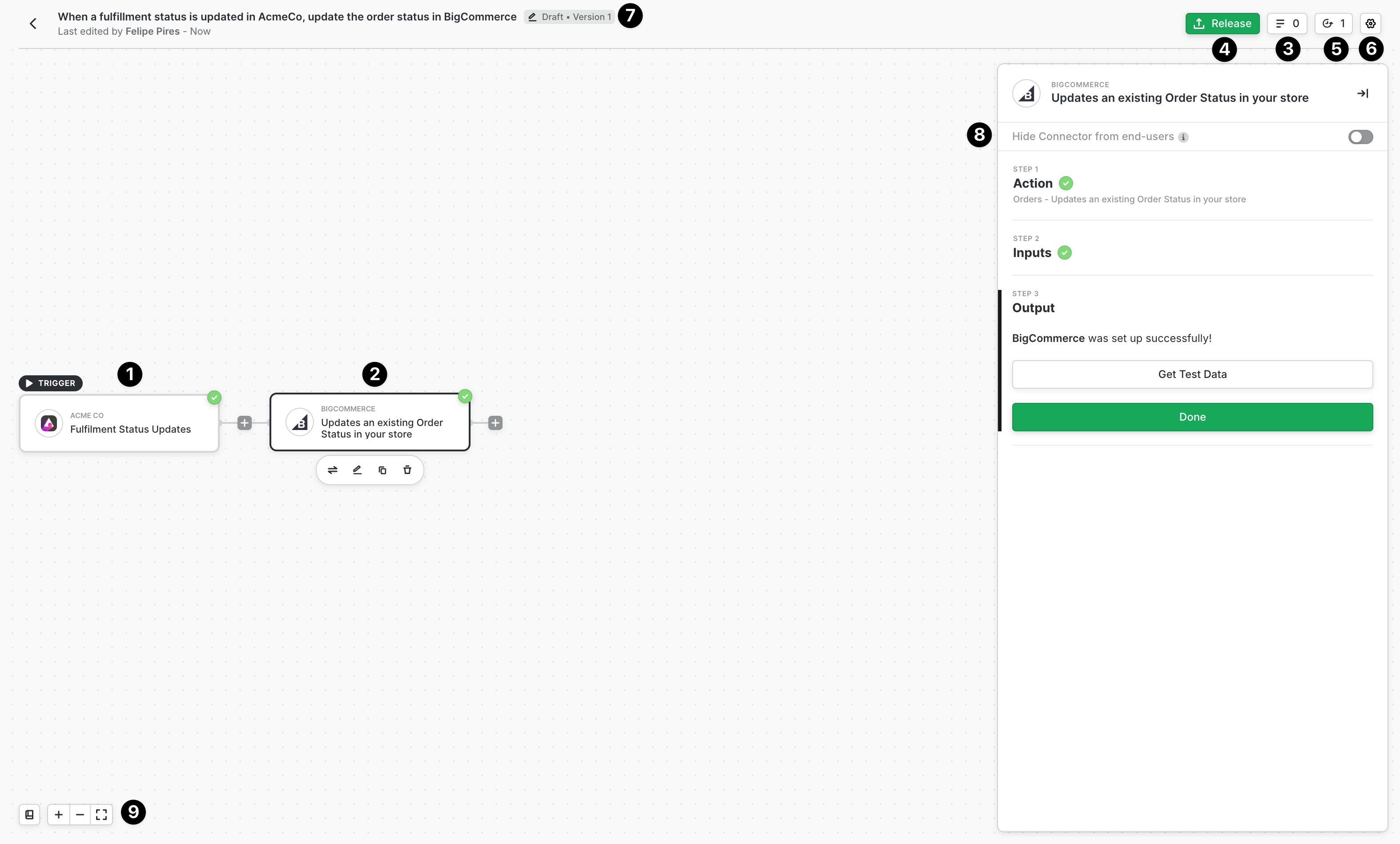Viewport: 1400px width, 844px height.
Task: Click the Draft Version 1 badge
Action: (569, 17)
